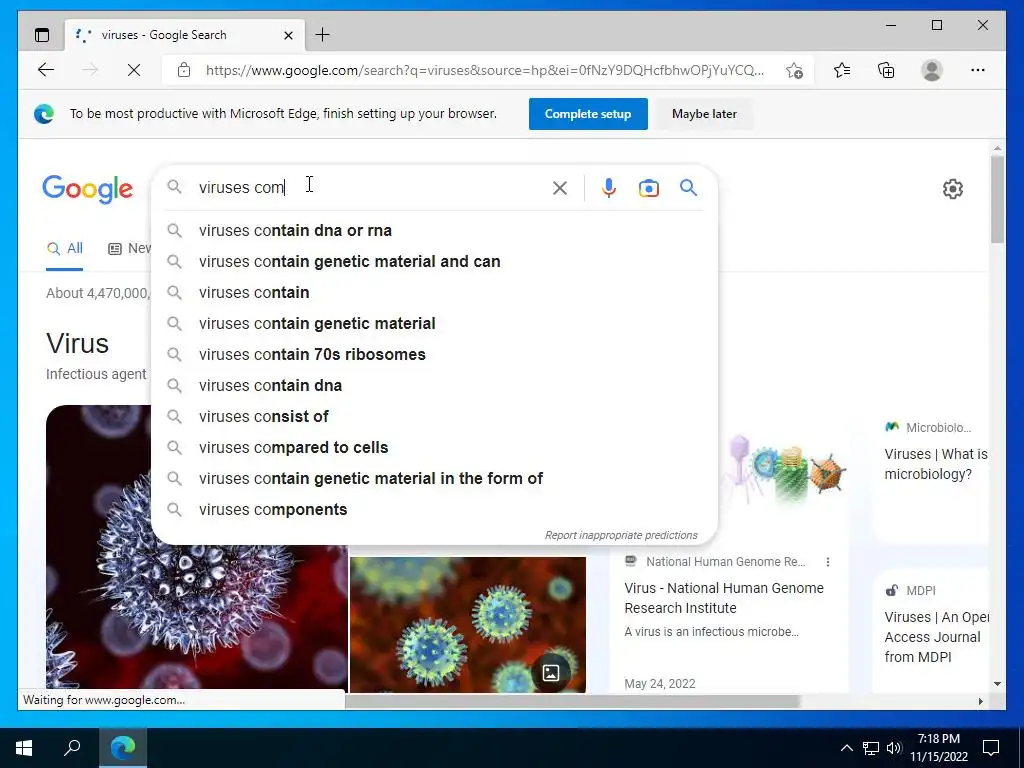Open volume control tray icon

(894, 748)
